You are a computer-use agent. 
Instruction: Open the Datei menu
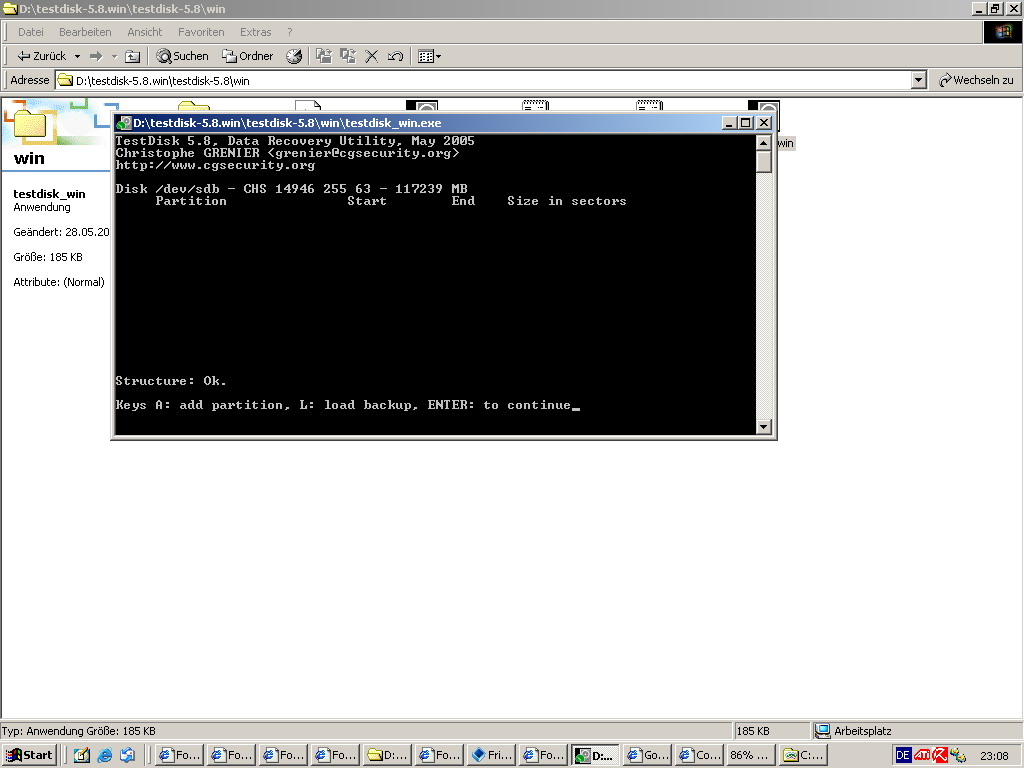pyautogui.click(x=31, y=32)
